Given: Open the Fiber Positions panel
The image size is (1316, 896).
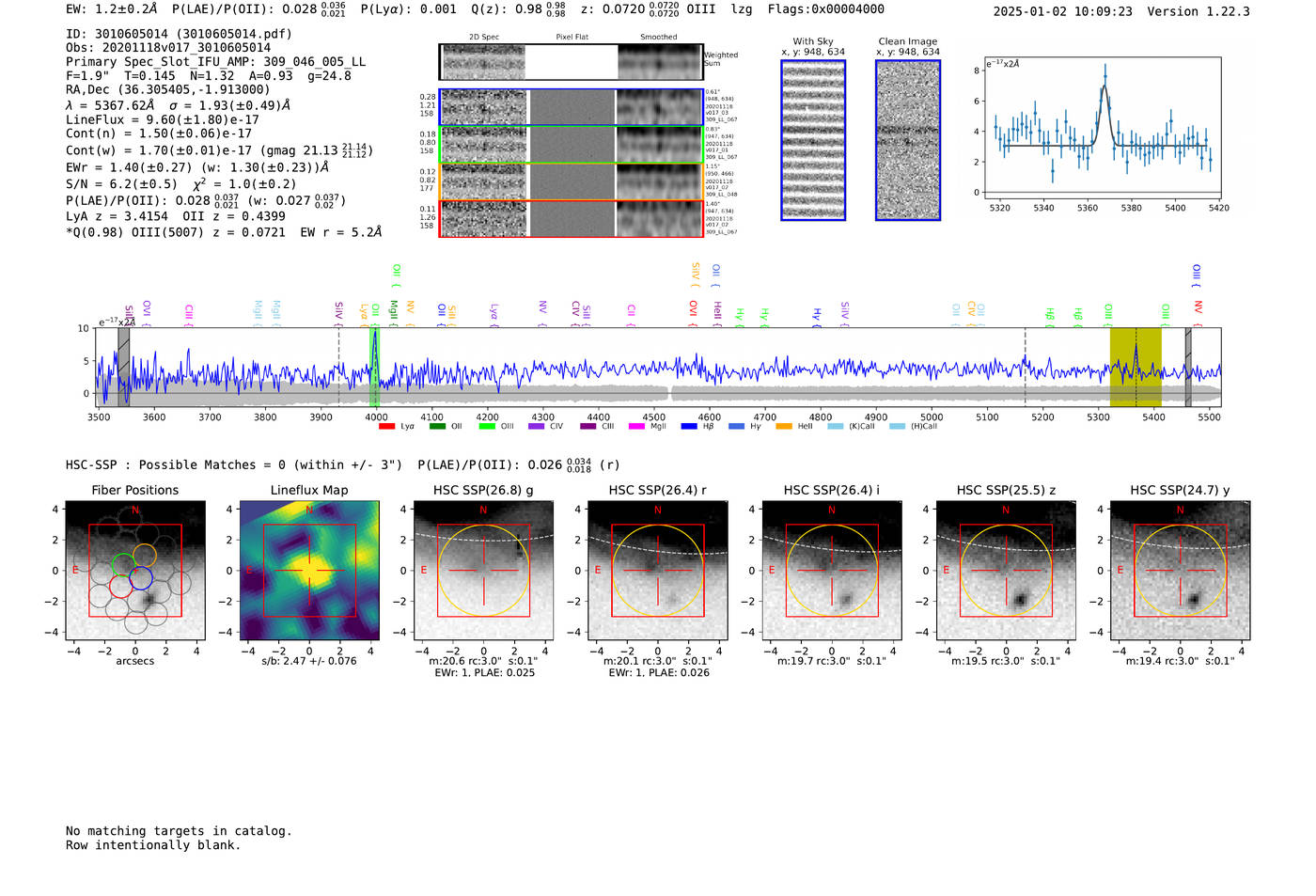Looking at the screenshot, I should (135, 571).
